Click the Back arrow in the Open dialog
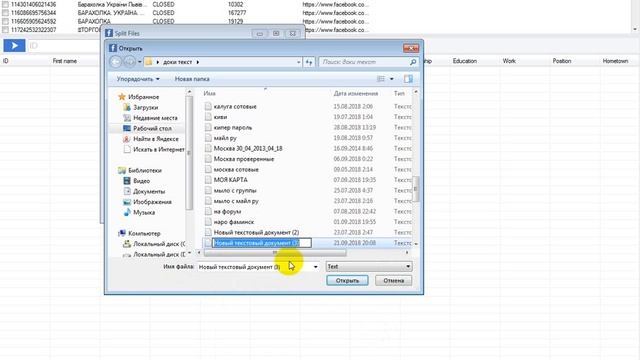 point(116,62)
